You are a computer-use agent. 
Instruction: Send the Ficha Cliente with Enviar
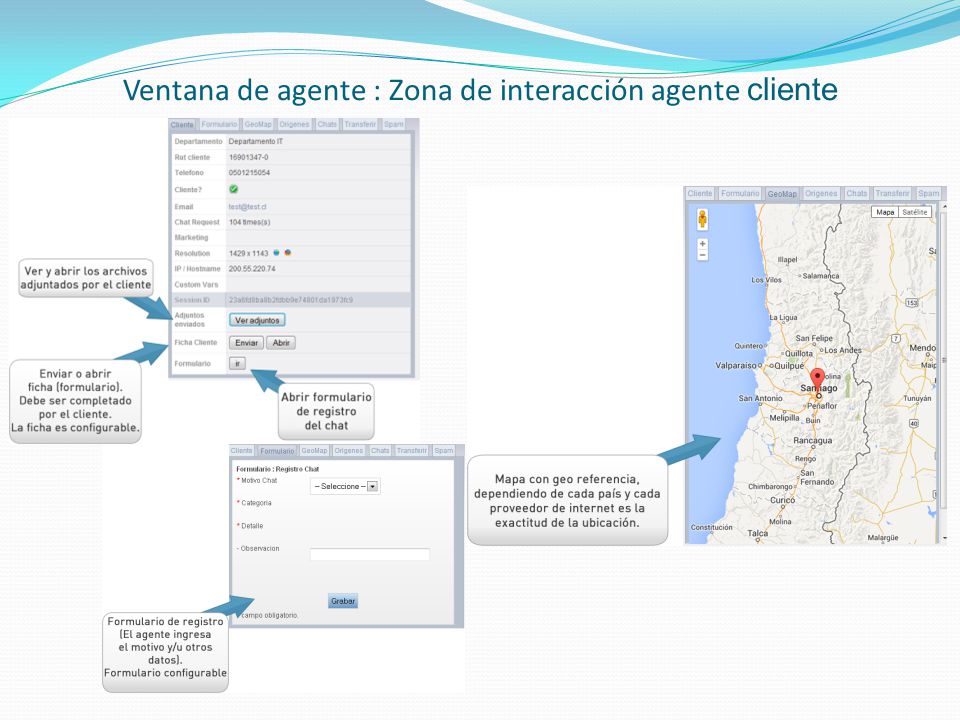247,343
